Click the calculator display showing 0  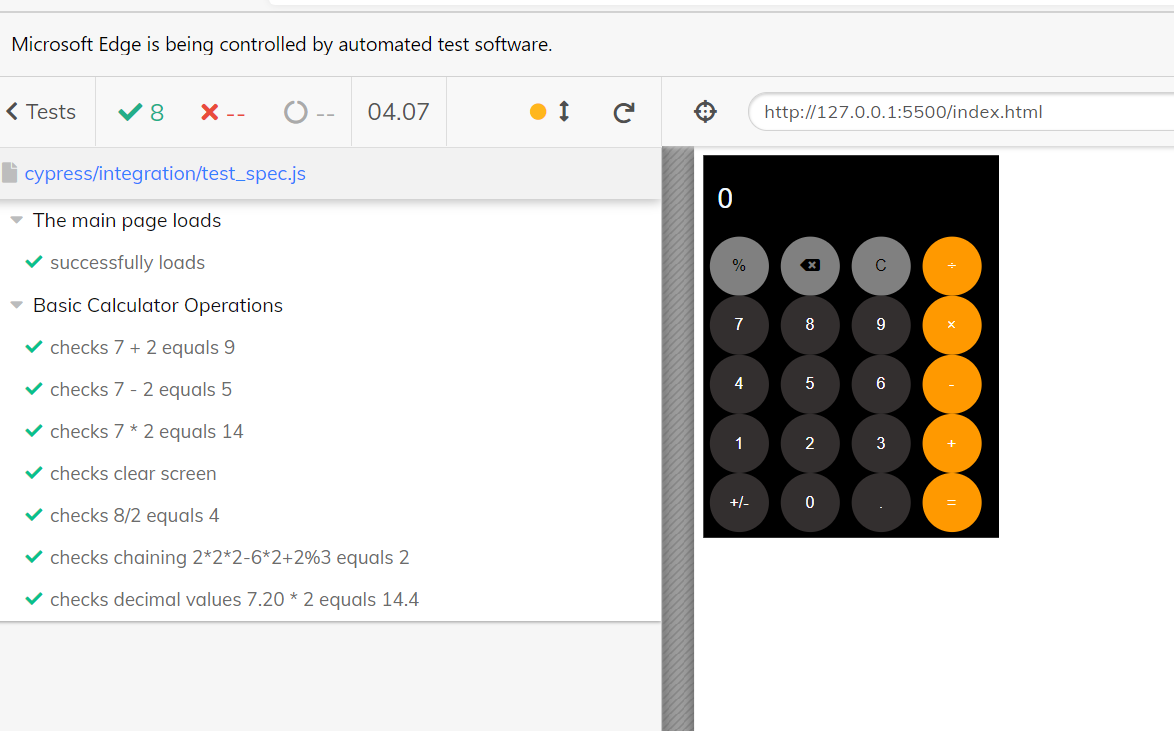pos(851,198)
